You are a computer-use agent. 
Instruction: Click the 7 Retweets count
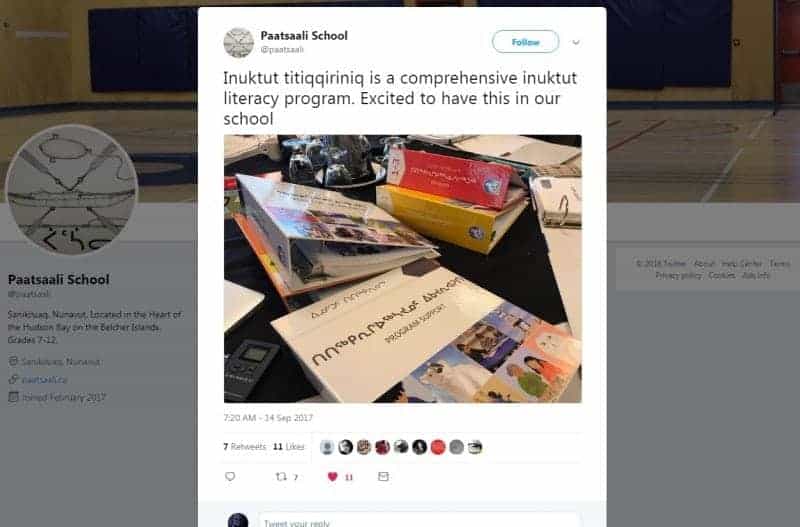pyautogui.click(x=245, y=447)
